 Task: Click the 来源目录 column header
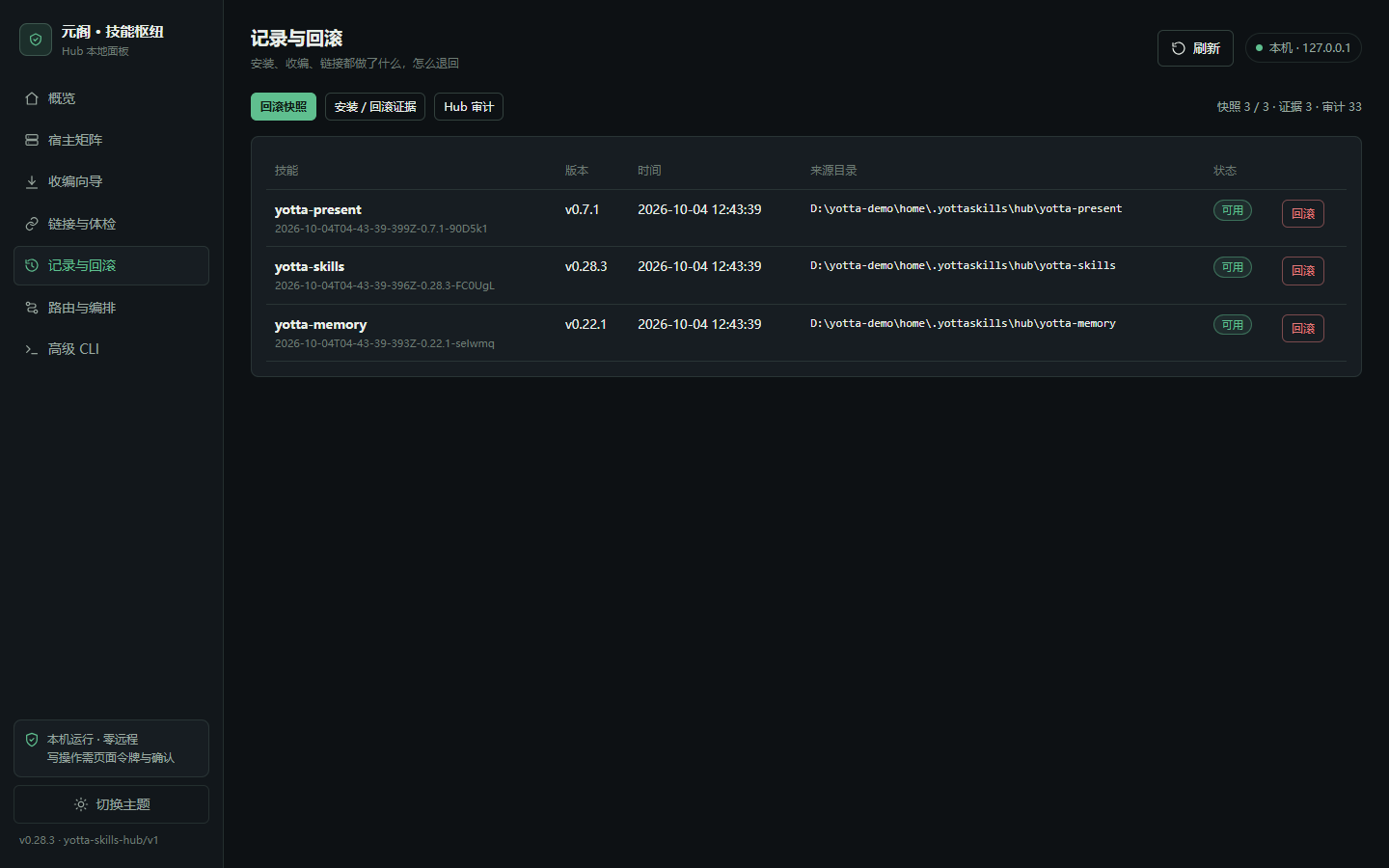tap(833, 171)
